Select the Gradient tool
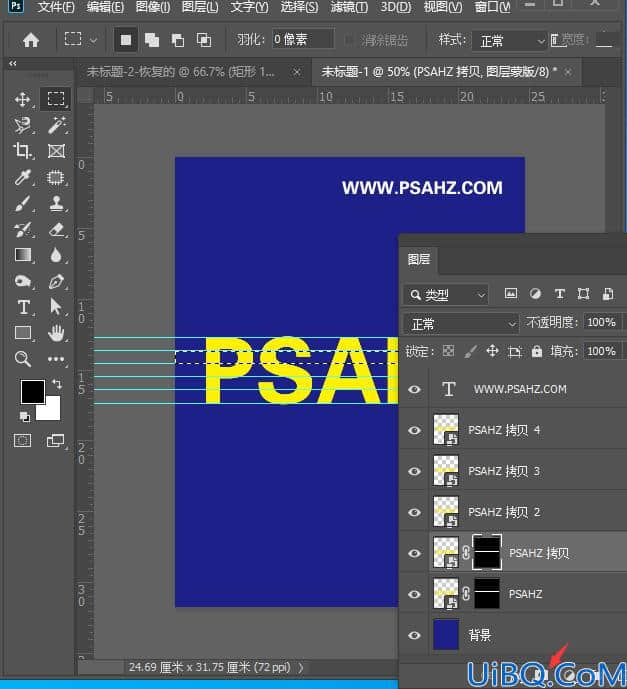627x689 pixels. coord(22,255)
